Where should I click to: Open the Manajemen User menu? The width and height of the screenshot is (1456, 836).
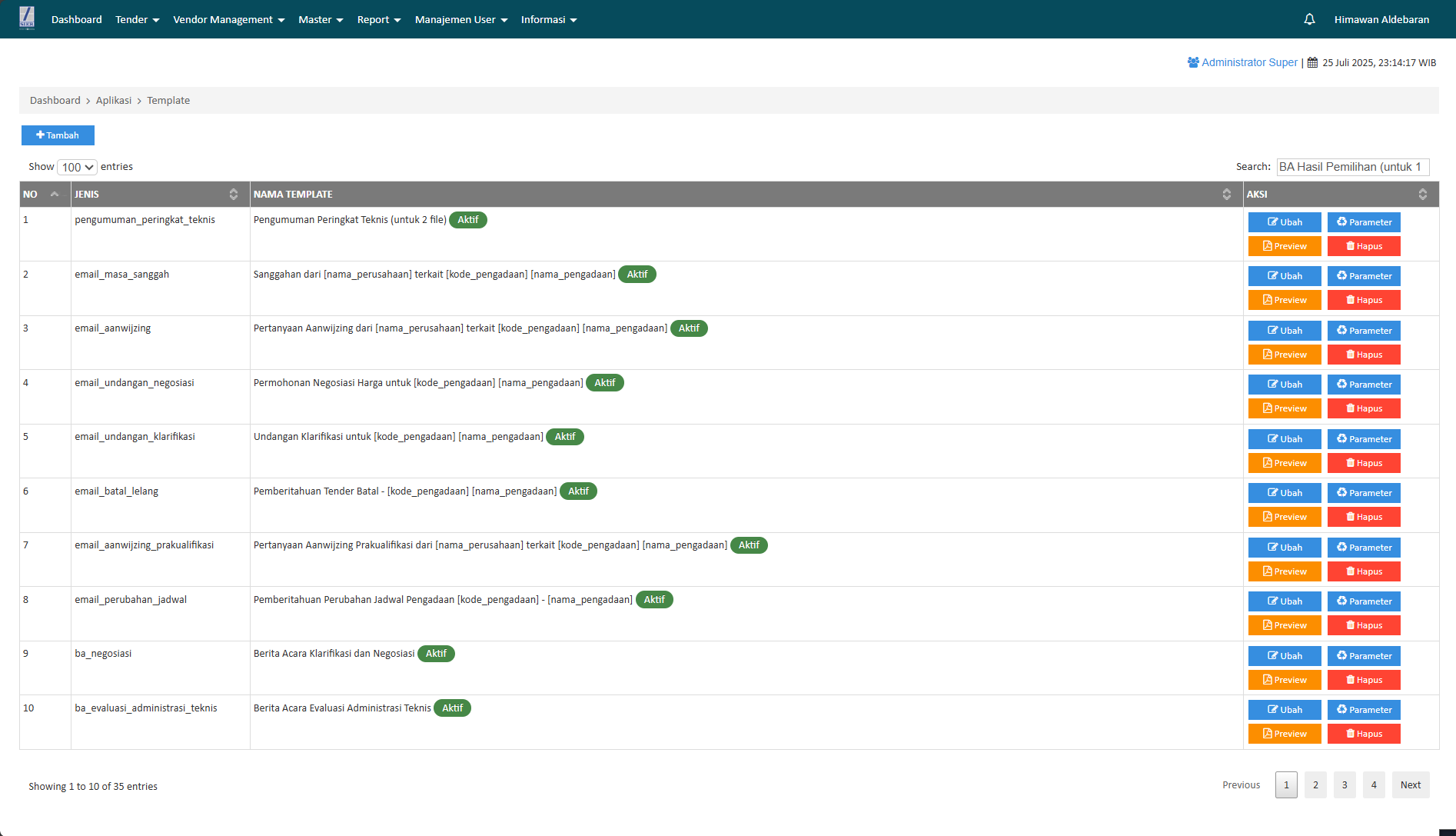tap(460, 19)
